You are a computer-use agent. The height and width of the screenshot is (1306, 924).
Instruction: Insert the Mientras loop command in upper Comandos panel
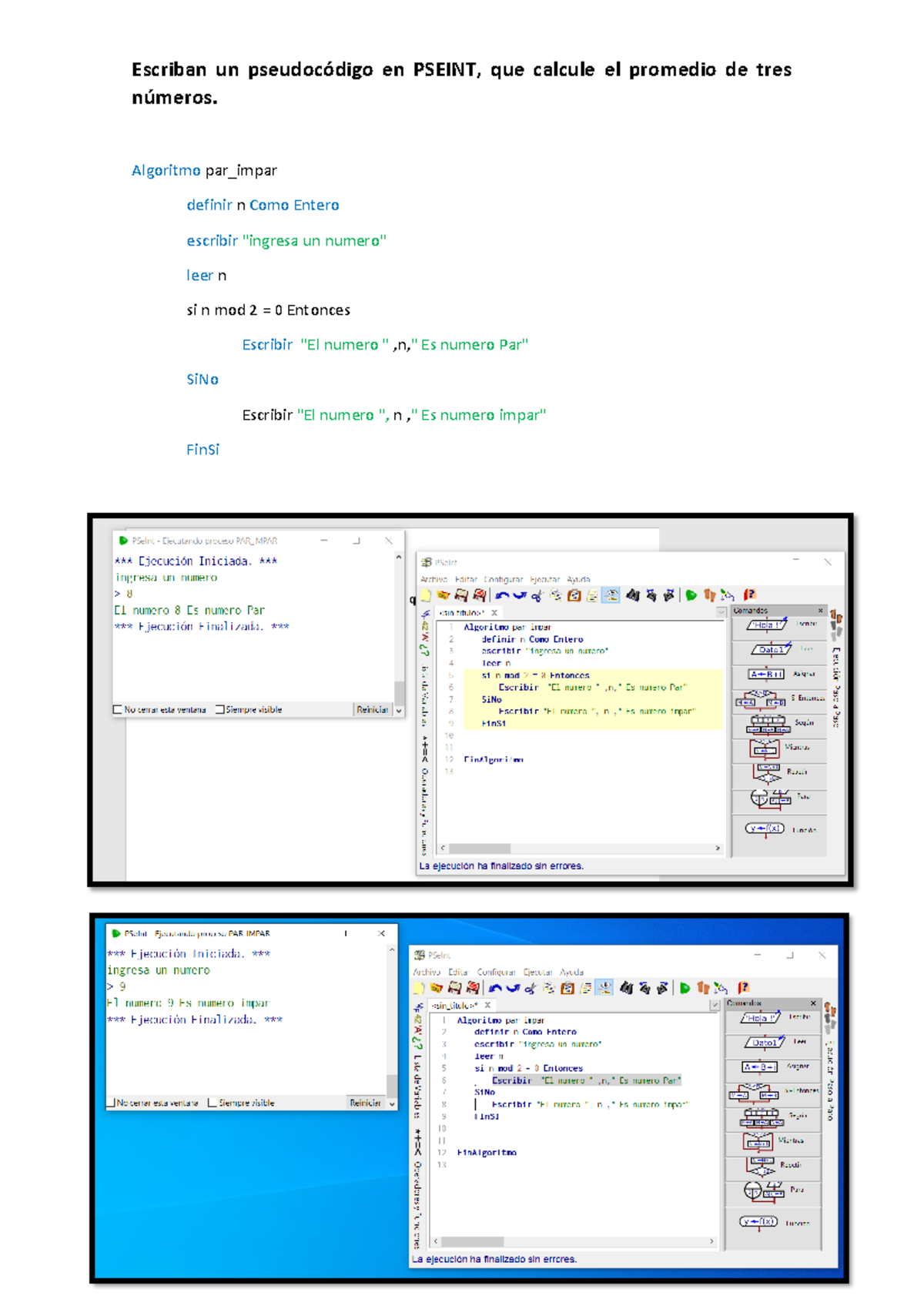coord(765,748)
